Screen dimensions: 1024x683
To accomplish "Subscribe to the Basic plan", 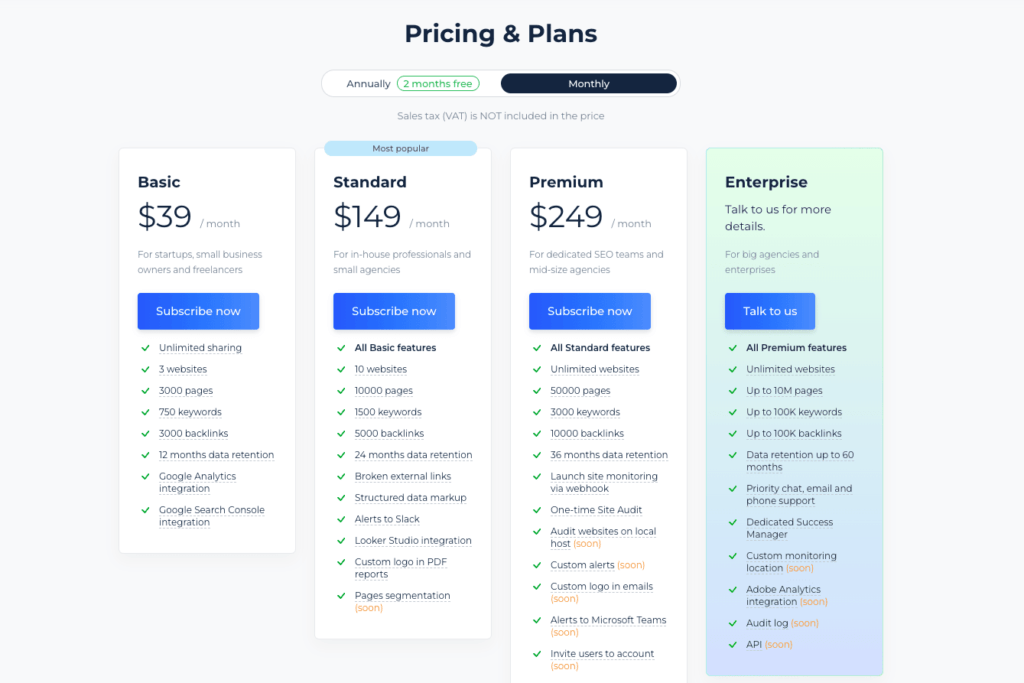I will (x=198, y=311).
